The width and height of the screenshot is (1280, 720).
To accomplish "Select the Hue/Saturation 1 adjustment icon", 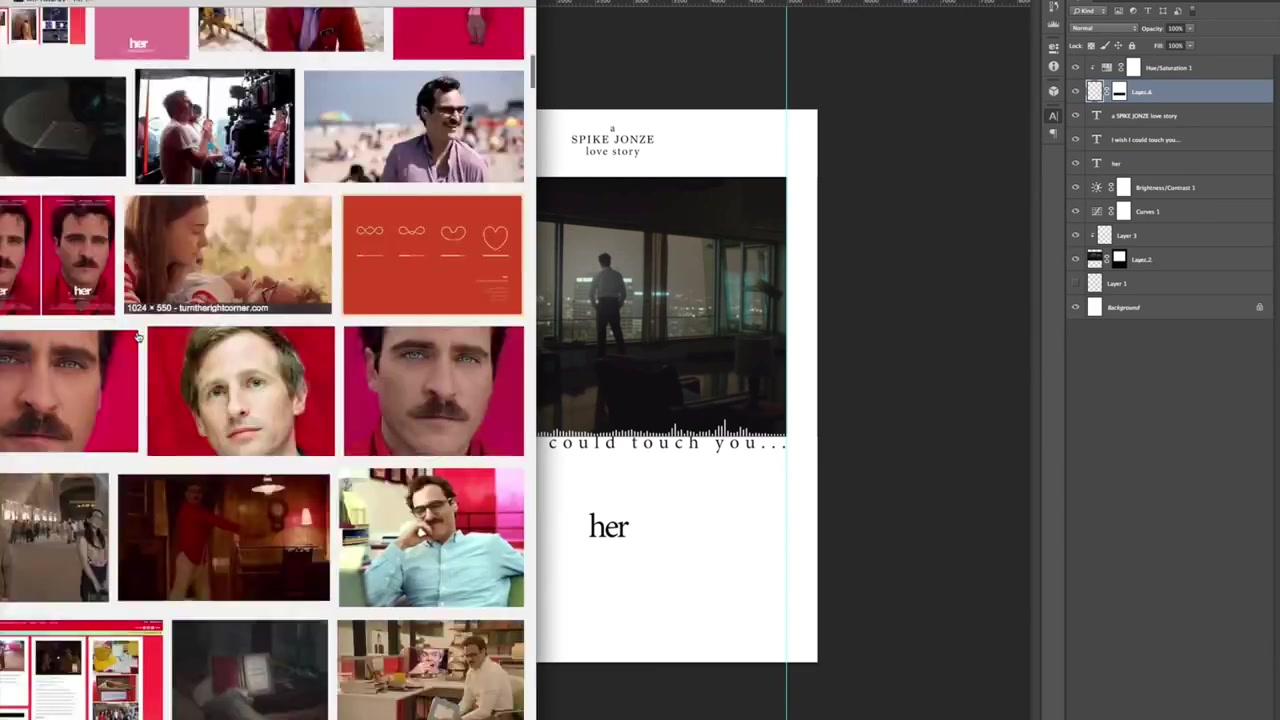I will pyautogui.click(x=1107, y=67).
